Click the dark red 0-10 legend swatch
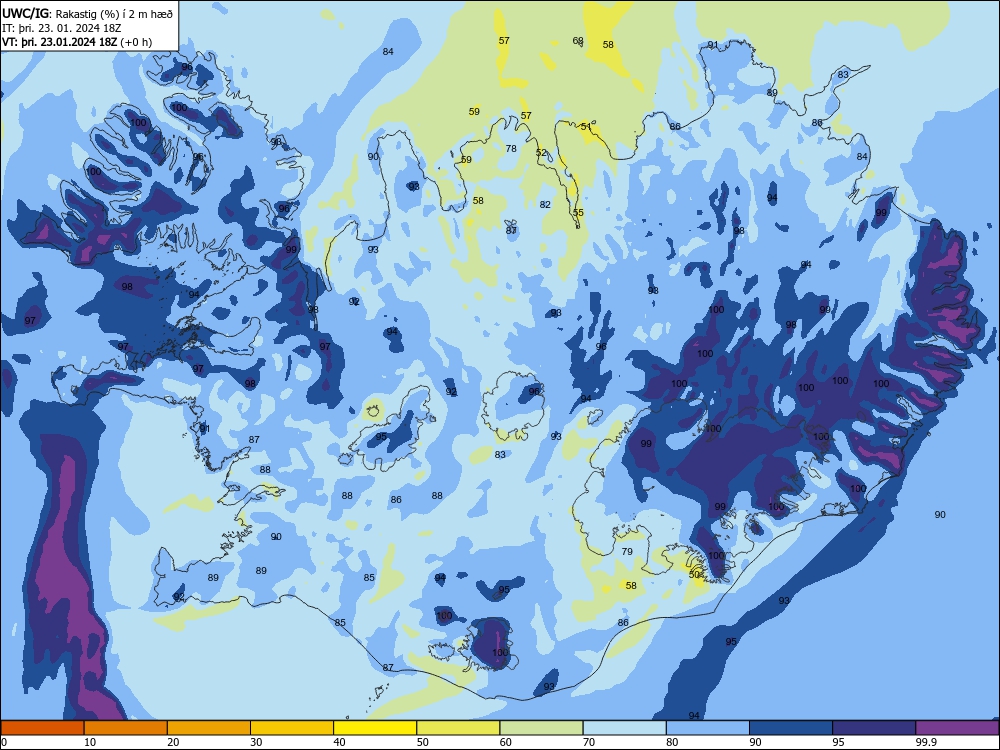This screenshot has height=750, width=1000. click(42, 728)
